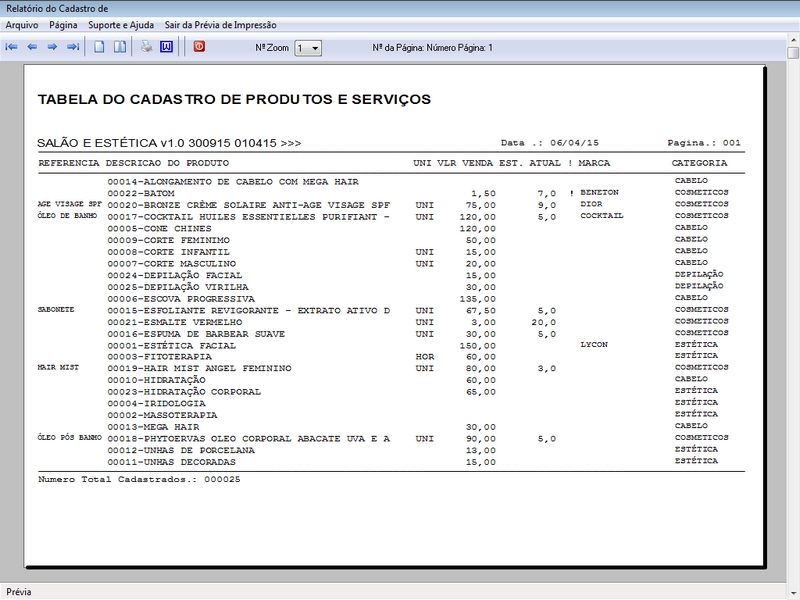Click the 00001-ESTÉTICA FACIAL row
This screenshot has width=800, height=600.
171,345
